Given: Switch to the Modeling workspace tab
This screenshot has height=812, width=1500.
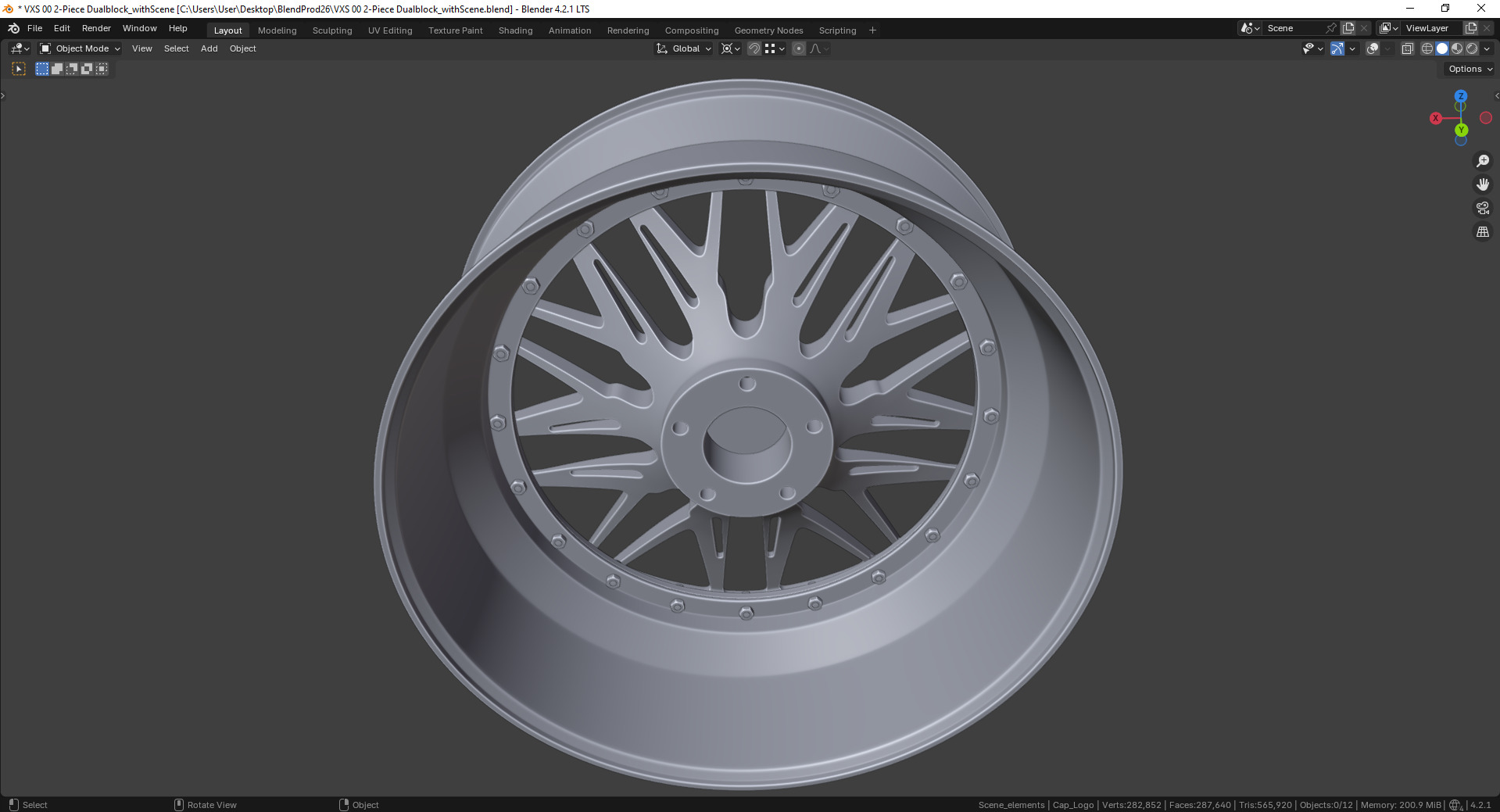Looking at the screenshot, I should (277, 30).
